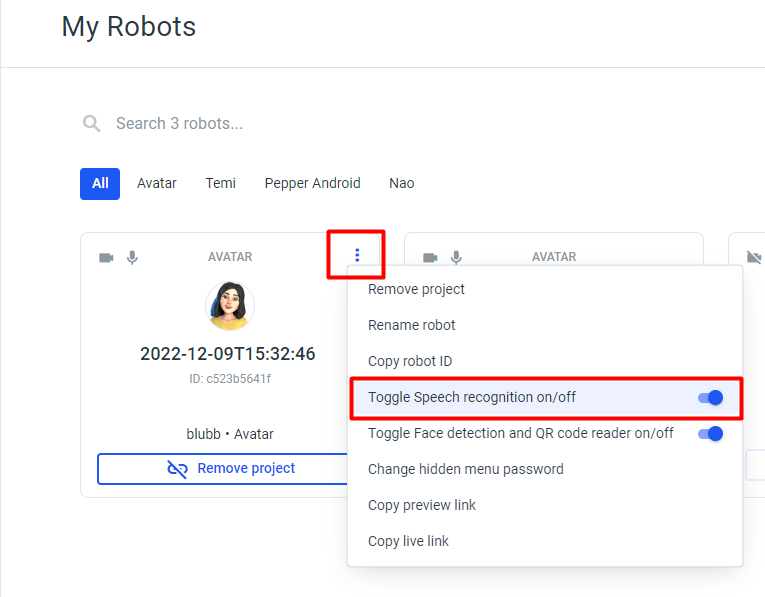This screenshot has width=765, height=597.
Task: Click robot name 2022-12-09T15:32:46
Action: (228, 354)
